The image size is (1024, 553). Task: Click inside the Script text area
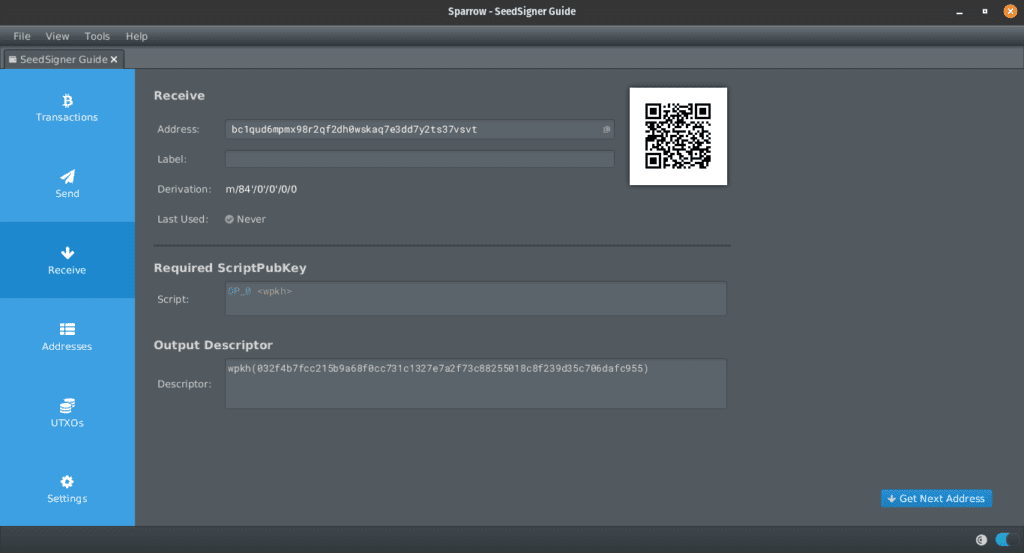click(475, 298)
